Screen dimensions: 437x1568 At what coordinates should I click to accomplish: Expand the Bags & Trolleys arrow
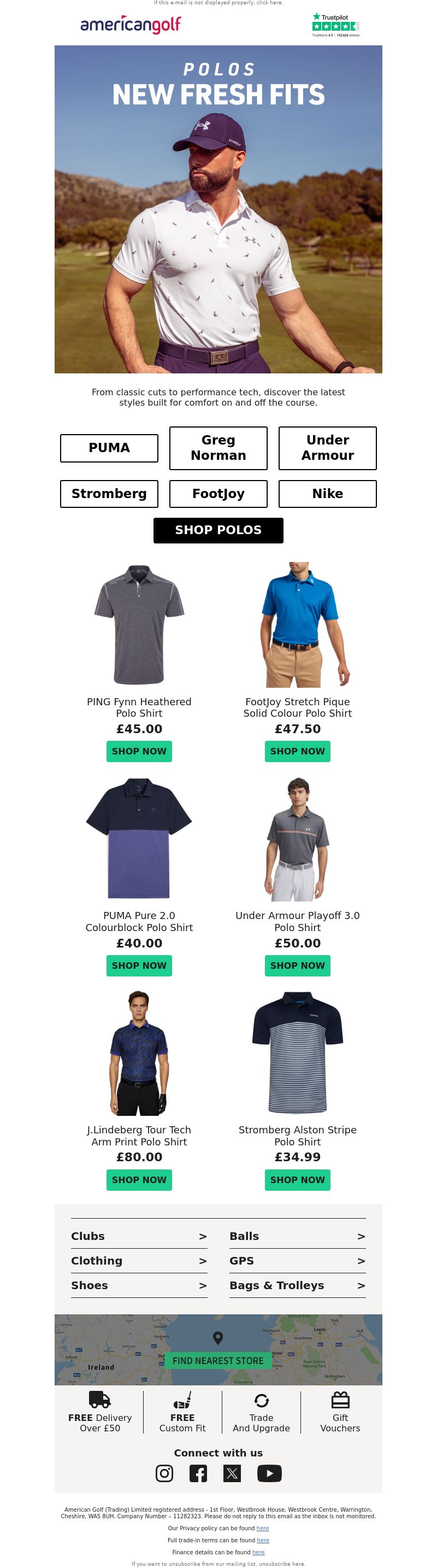point(361,1285)
